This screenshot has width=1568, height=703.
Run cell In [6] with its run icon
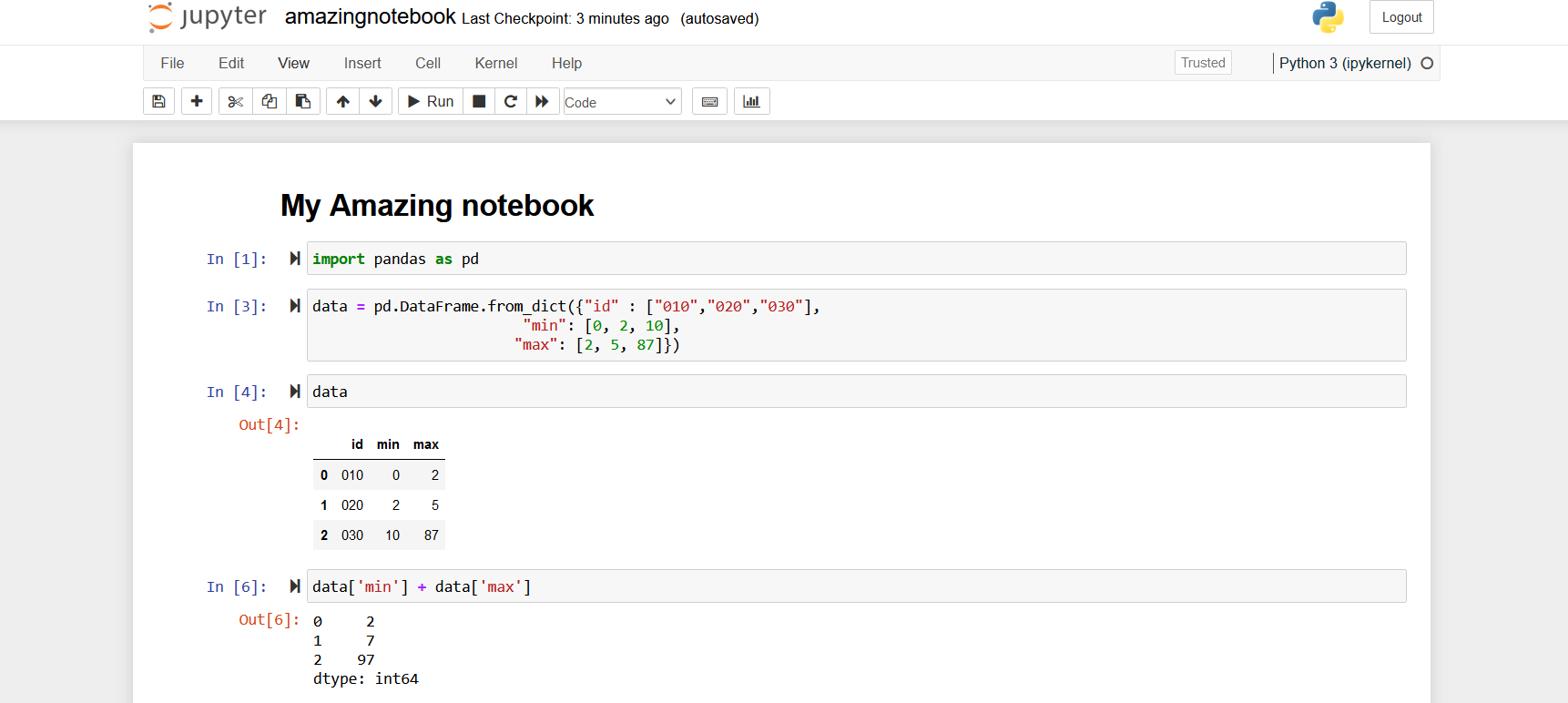click(x=295, y=586)
